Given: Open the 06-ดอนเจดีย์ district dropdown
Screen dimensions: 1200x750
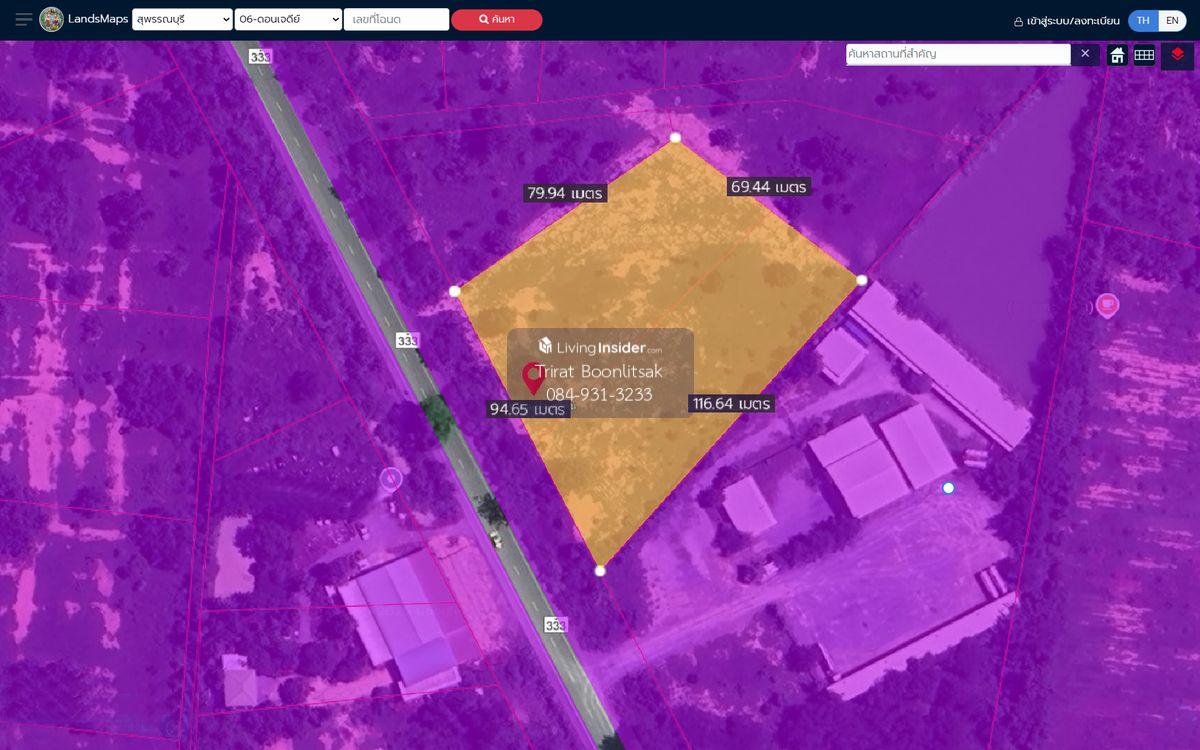Looking at the screenshot, I should pyautogui.click(x=288, y=19).
